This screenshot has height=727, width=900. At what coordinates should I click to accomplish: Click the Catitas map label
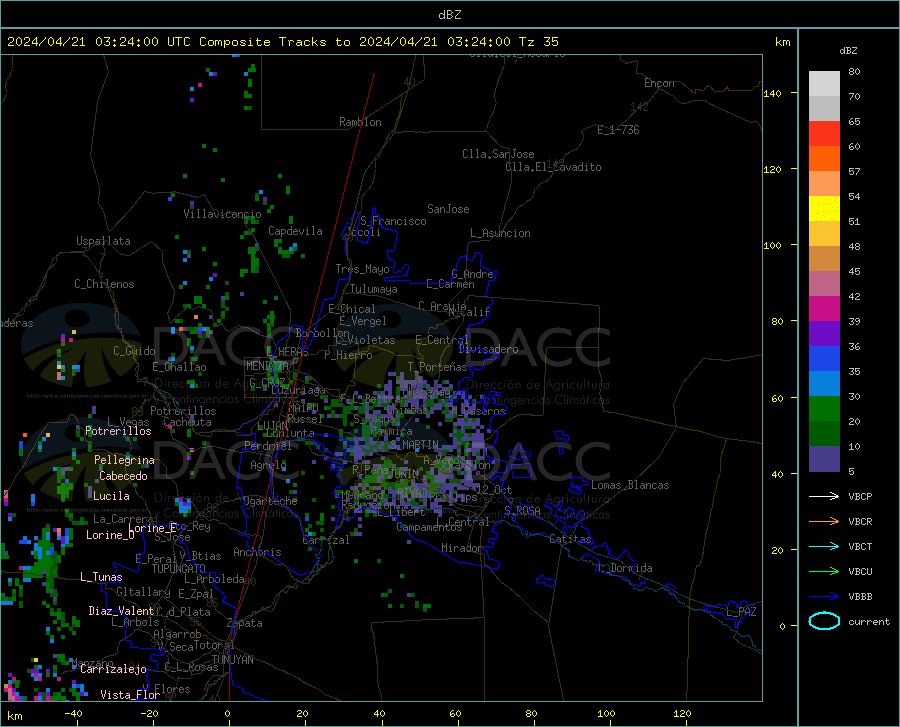[571, 539]
